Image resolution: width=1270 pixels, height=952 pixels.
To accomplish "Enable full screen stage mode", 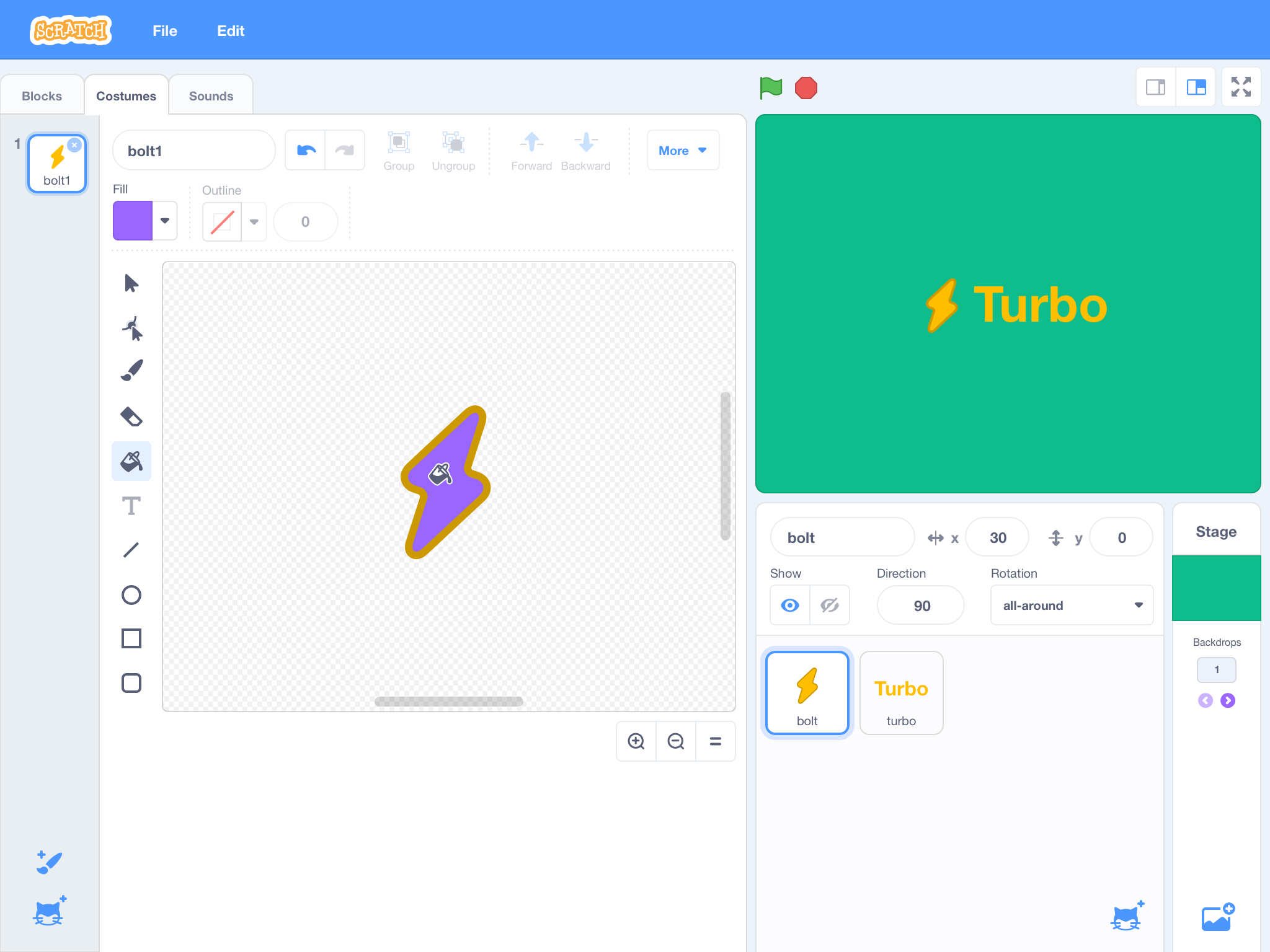I will 1241,87.
